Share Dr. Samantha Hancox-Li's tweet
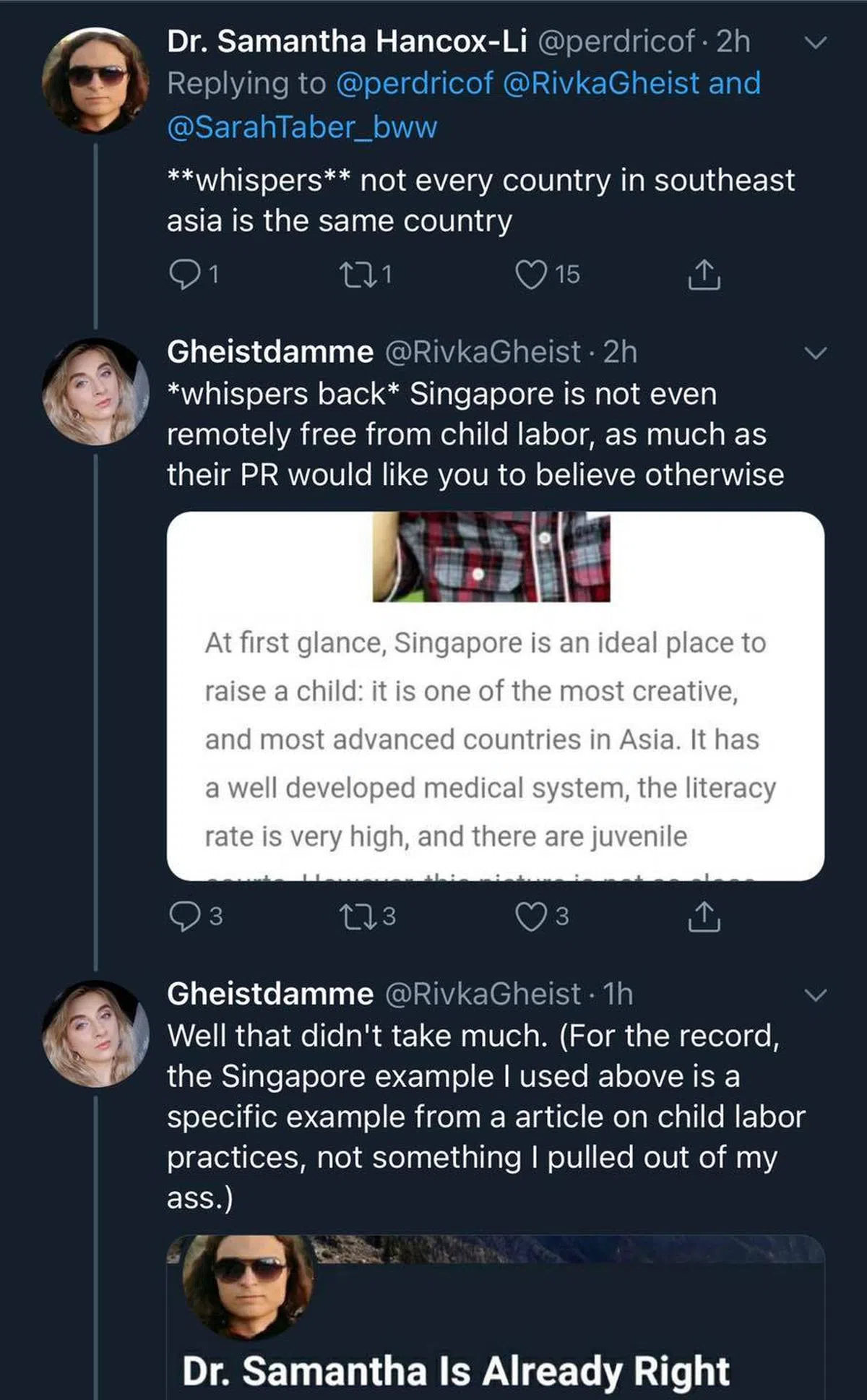The width and height of the screenshot is (867, 1400). [x=703, y=275]
